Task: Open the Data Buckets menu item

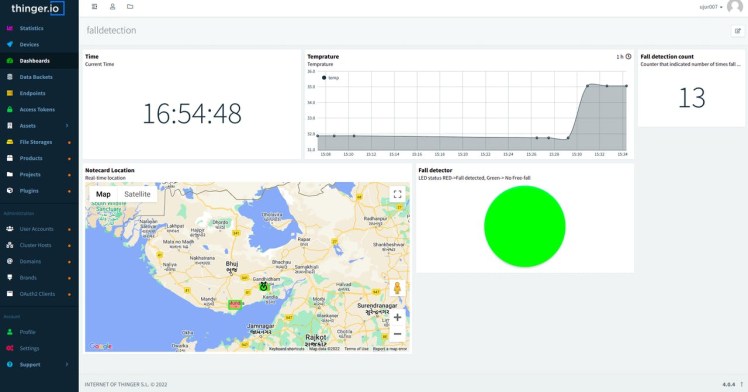Action: click(39, 77)
